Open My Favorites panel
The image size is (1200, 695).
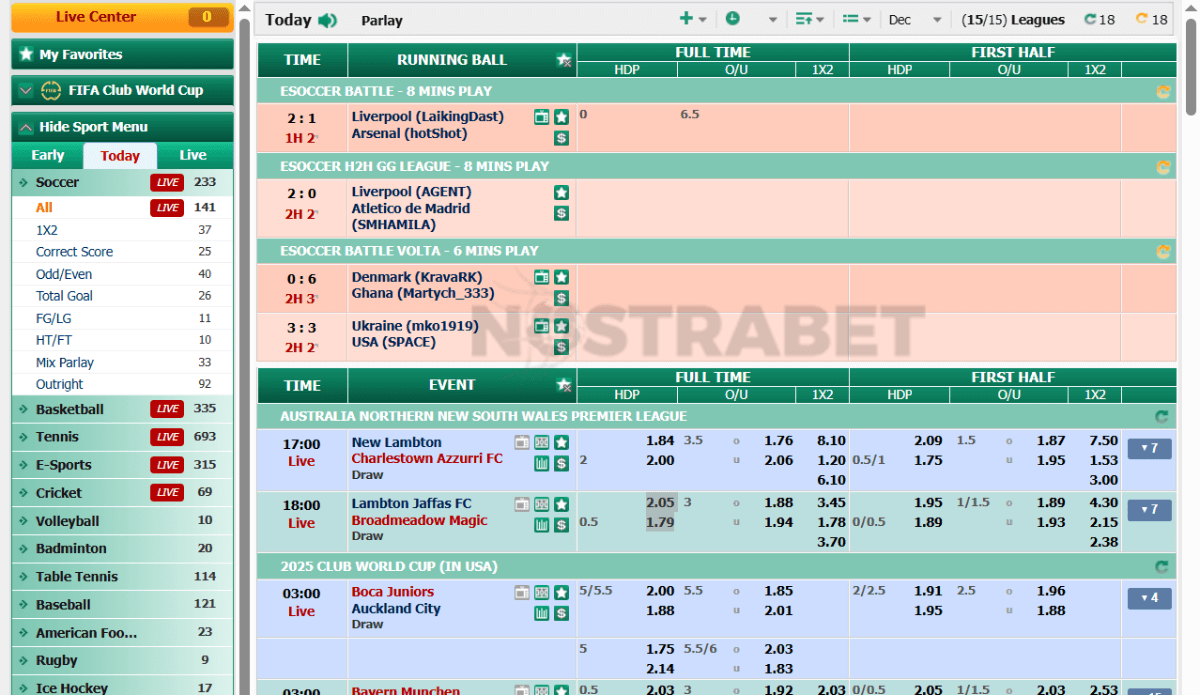(122, 54)
